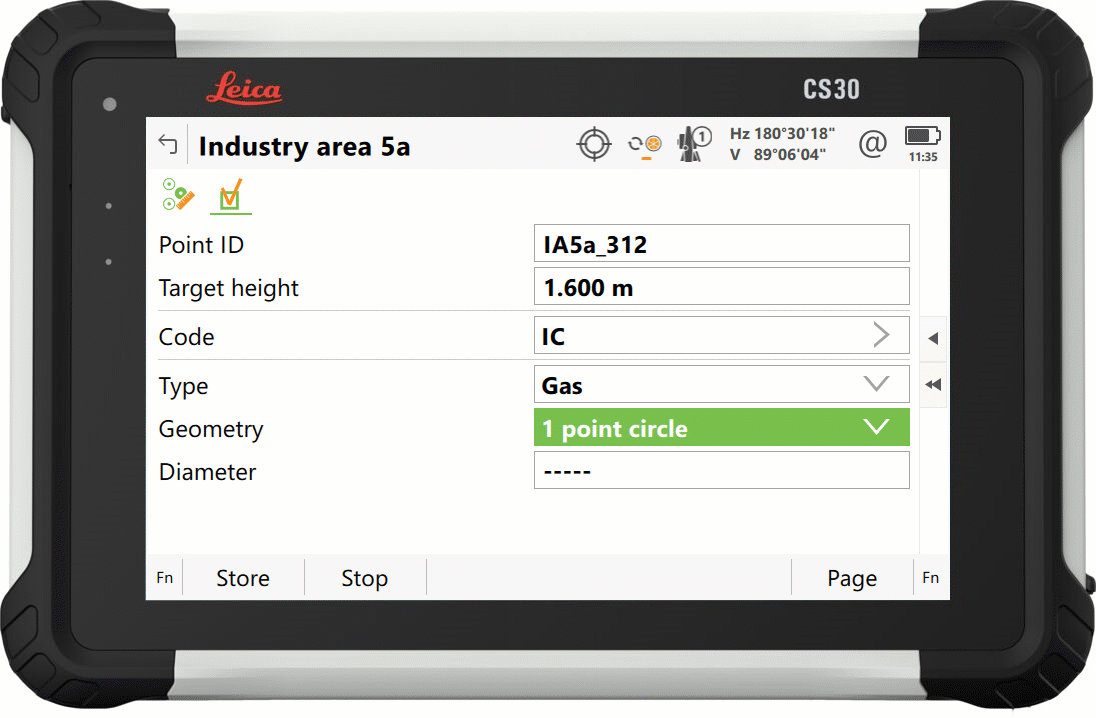Click the target aiming crosshair status icon
This screenshot has height=718, width=1096.
[x=594, y=143]
